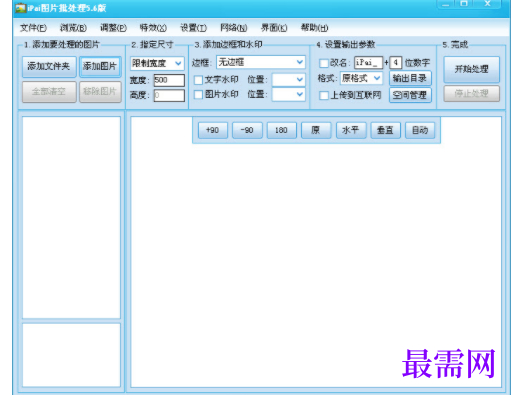
Task: Open the 帮助(H) menu
Action: [314, 28]
